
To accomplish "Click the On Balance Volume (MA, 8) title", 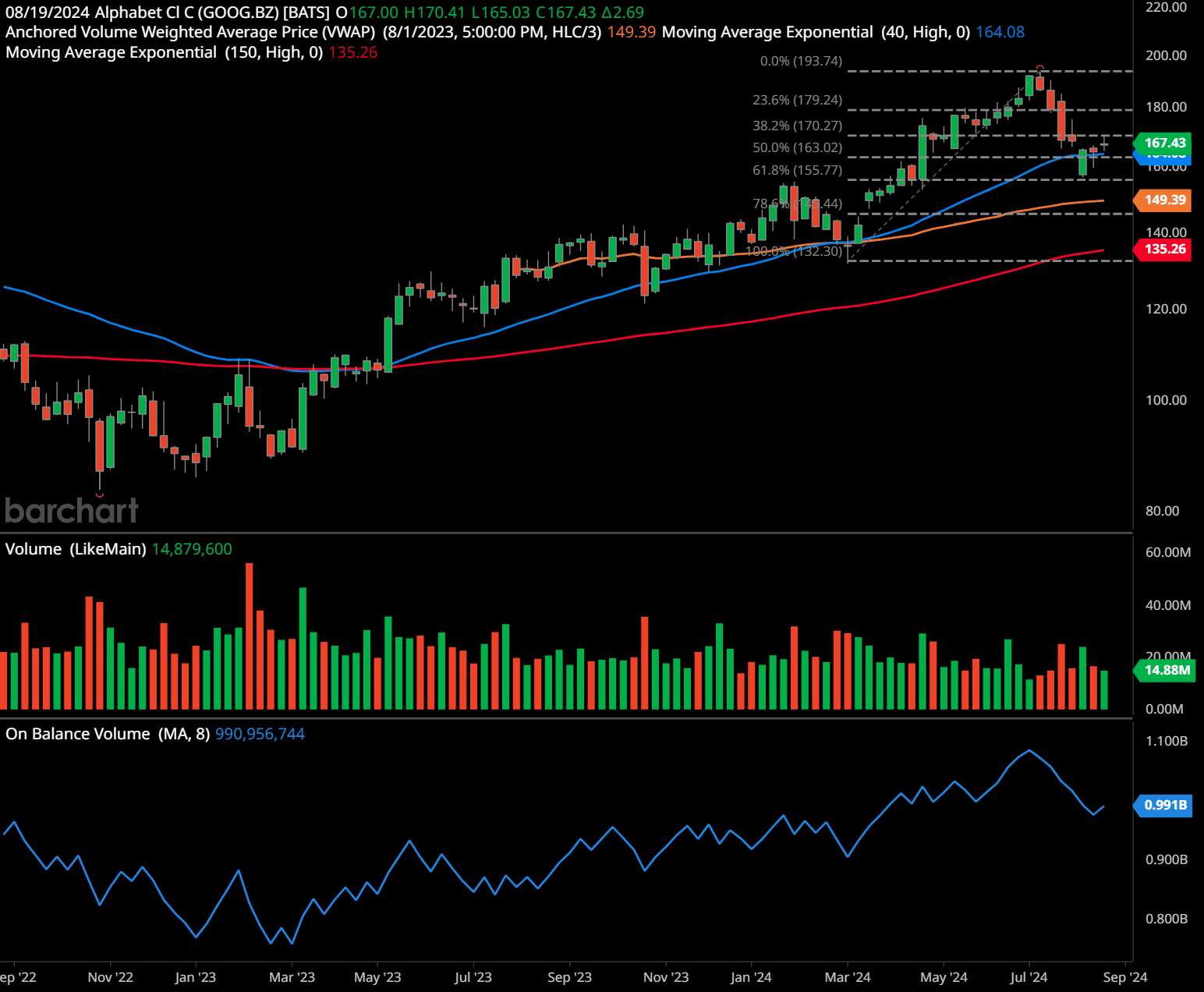I will click(x=108, y=734).
